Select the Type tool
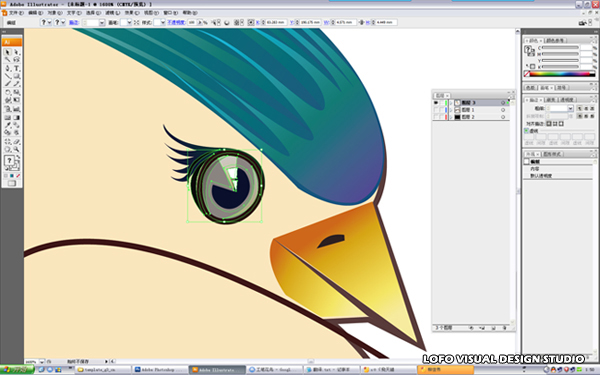This screenshot has width=600, height=375. pos(16,68)
